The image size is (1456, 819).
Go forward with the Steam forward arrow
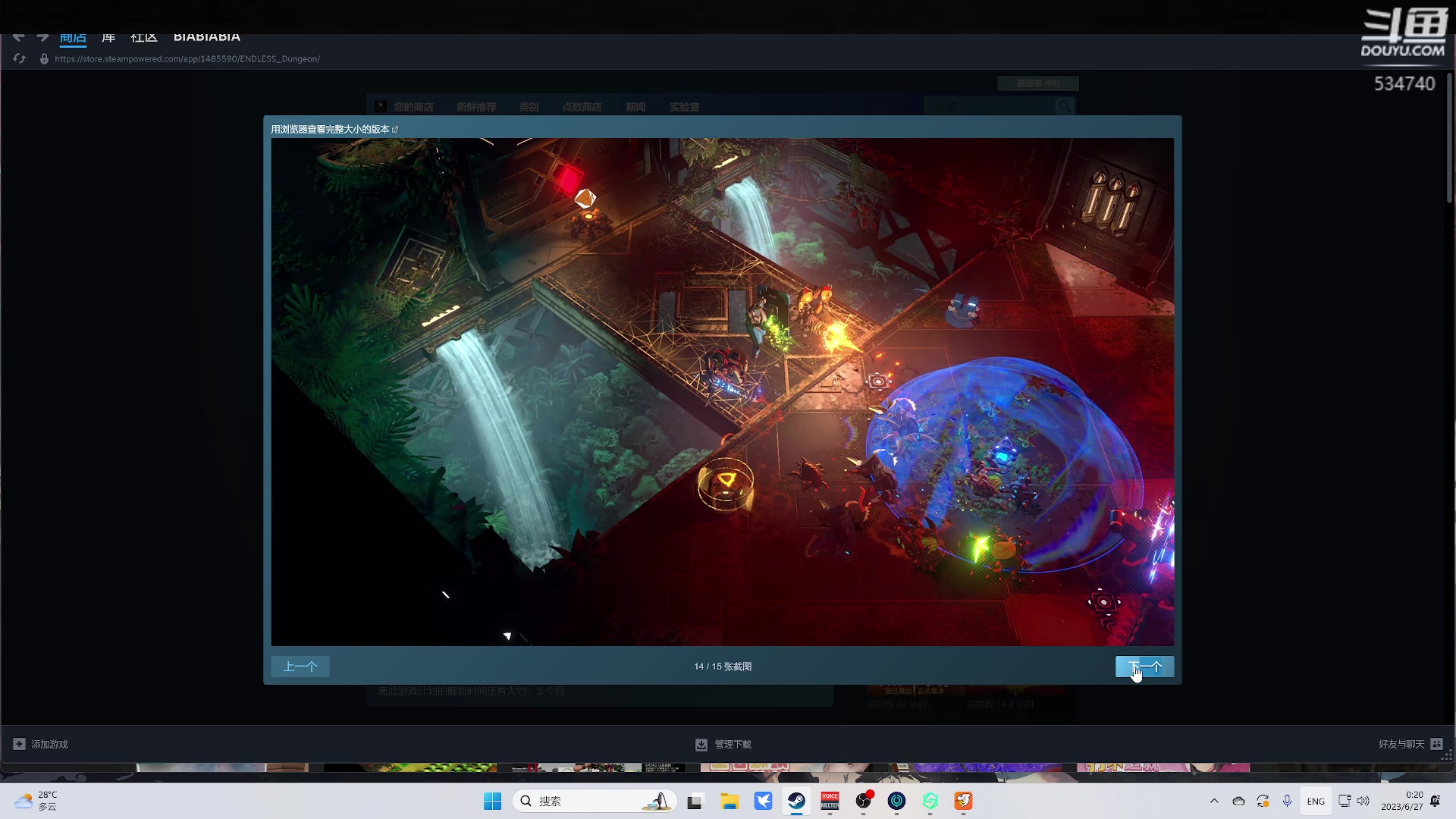[42, 36]
